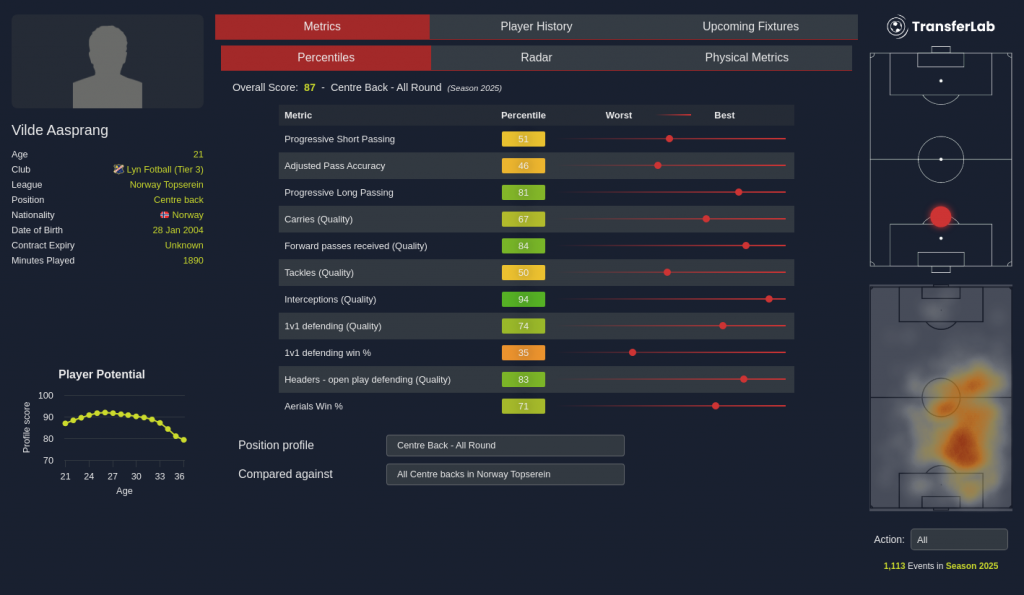Click the red position dot on pitch
Image resolution: width=1024 pixels, height=595 pixels.
click(941, 216)
